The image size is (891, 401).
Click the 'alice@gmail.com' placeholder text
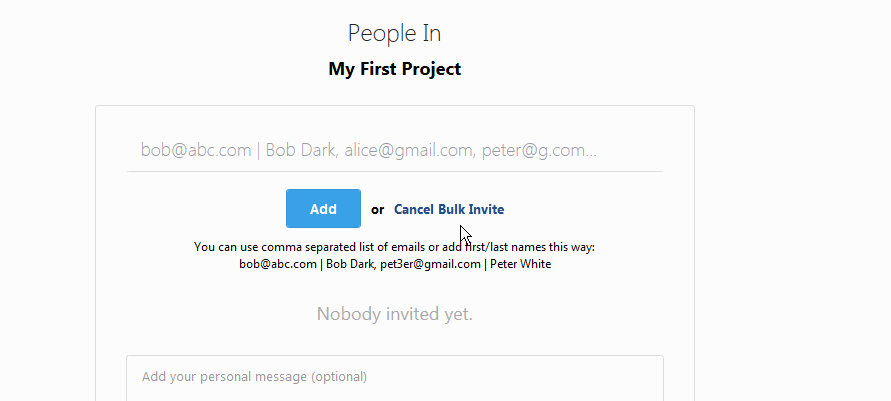pyautogui.click(x=410, y=150)
